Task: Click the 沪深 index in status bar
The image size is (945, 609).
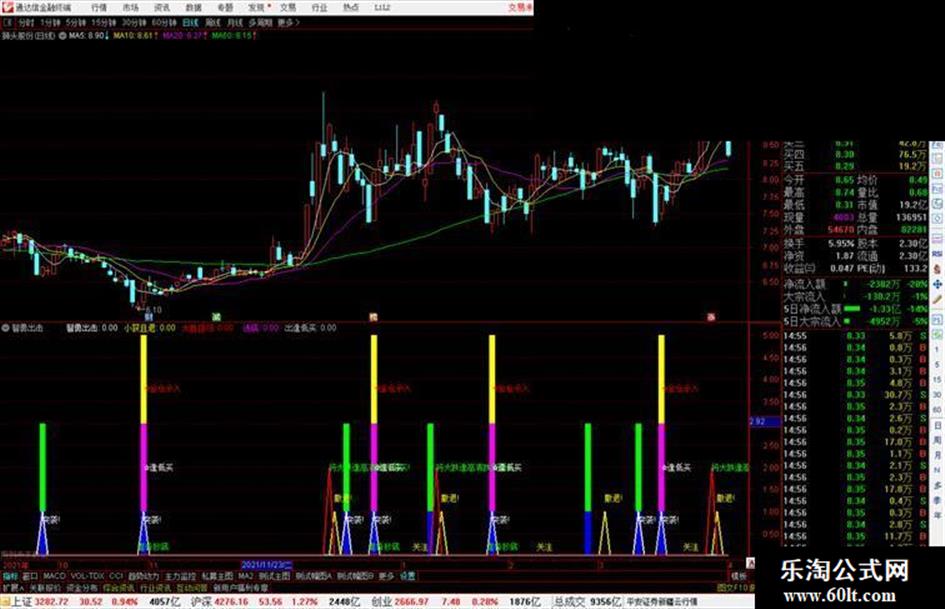Action: (201, 601)
